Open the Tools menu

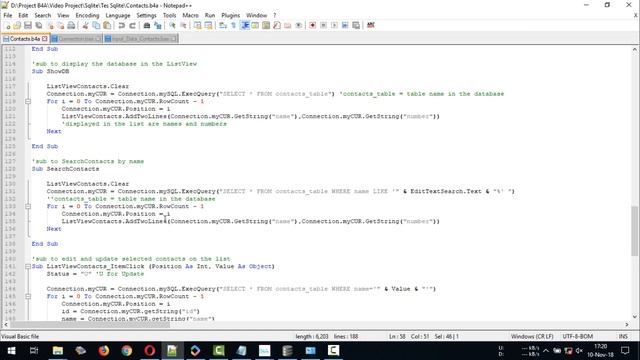click(x=169, y=15)
